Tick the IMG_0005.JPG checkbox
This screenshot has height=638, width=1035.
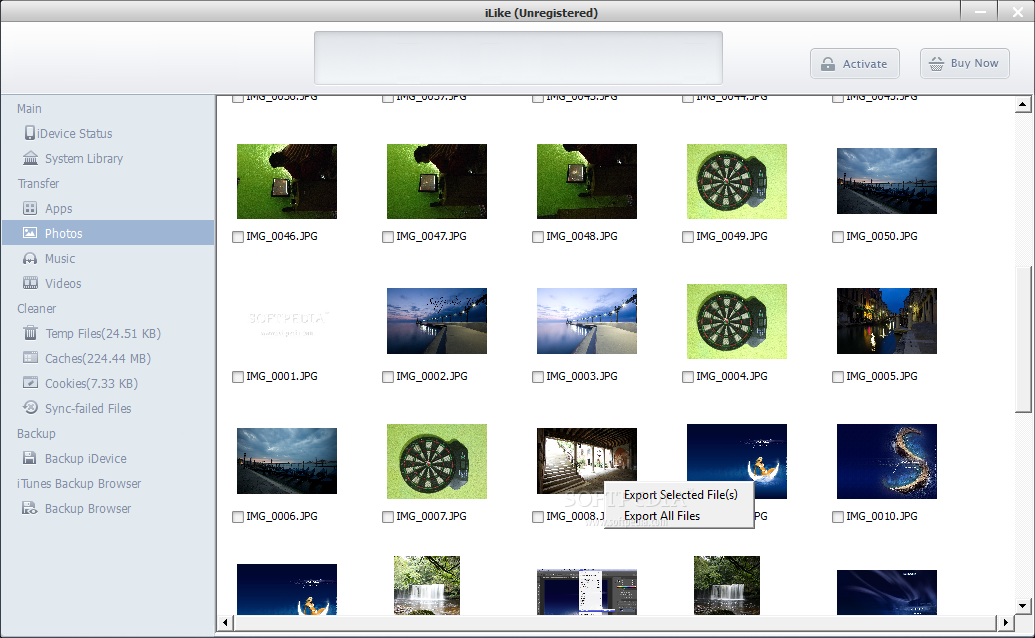(838, 377)
